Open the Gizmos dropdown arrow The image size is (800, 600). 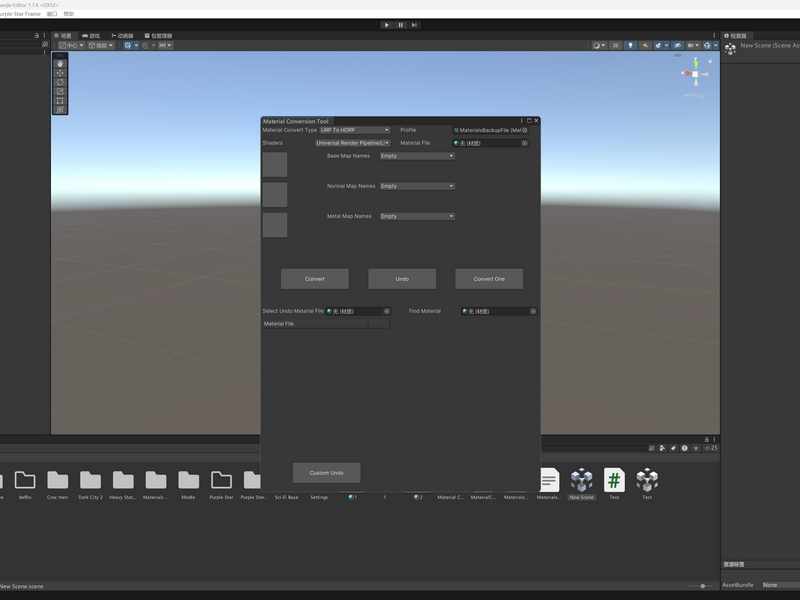(x=715, y=45)
